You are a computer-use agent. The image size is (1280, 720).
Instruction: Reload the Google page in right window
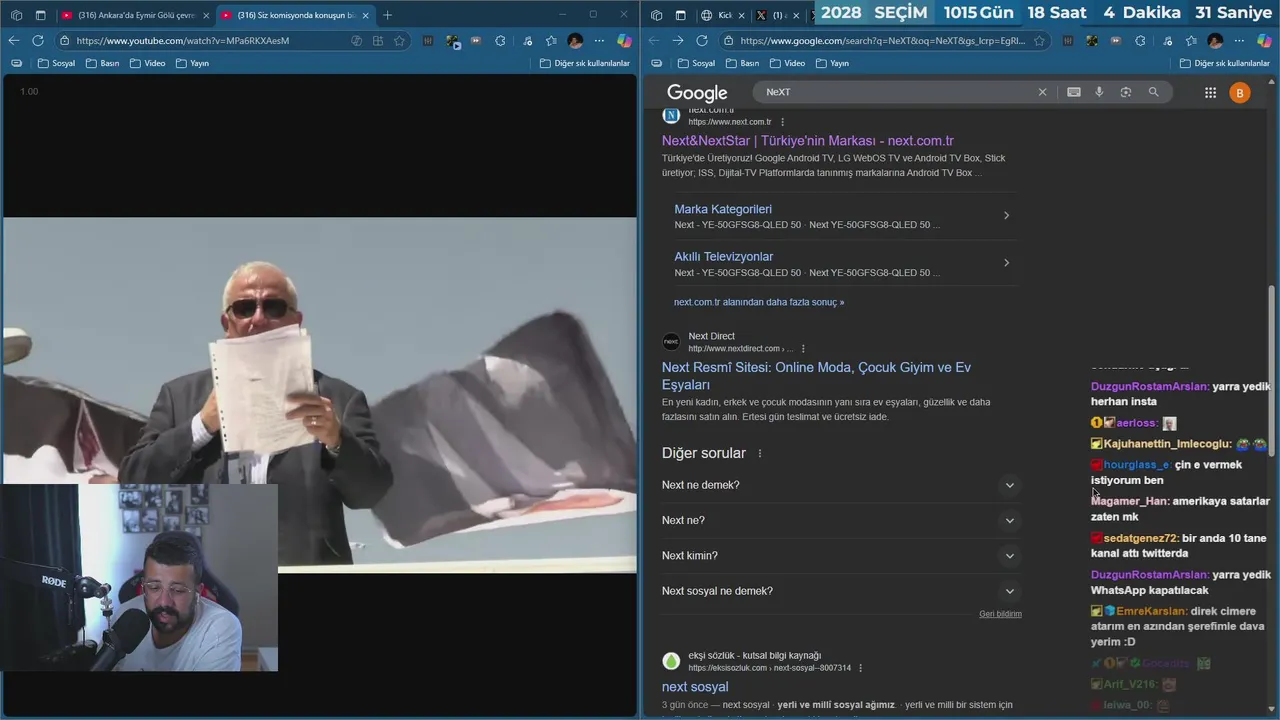coord(702,41)
